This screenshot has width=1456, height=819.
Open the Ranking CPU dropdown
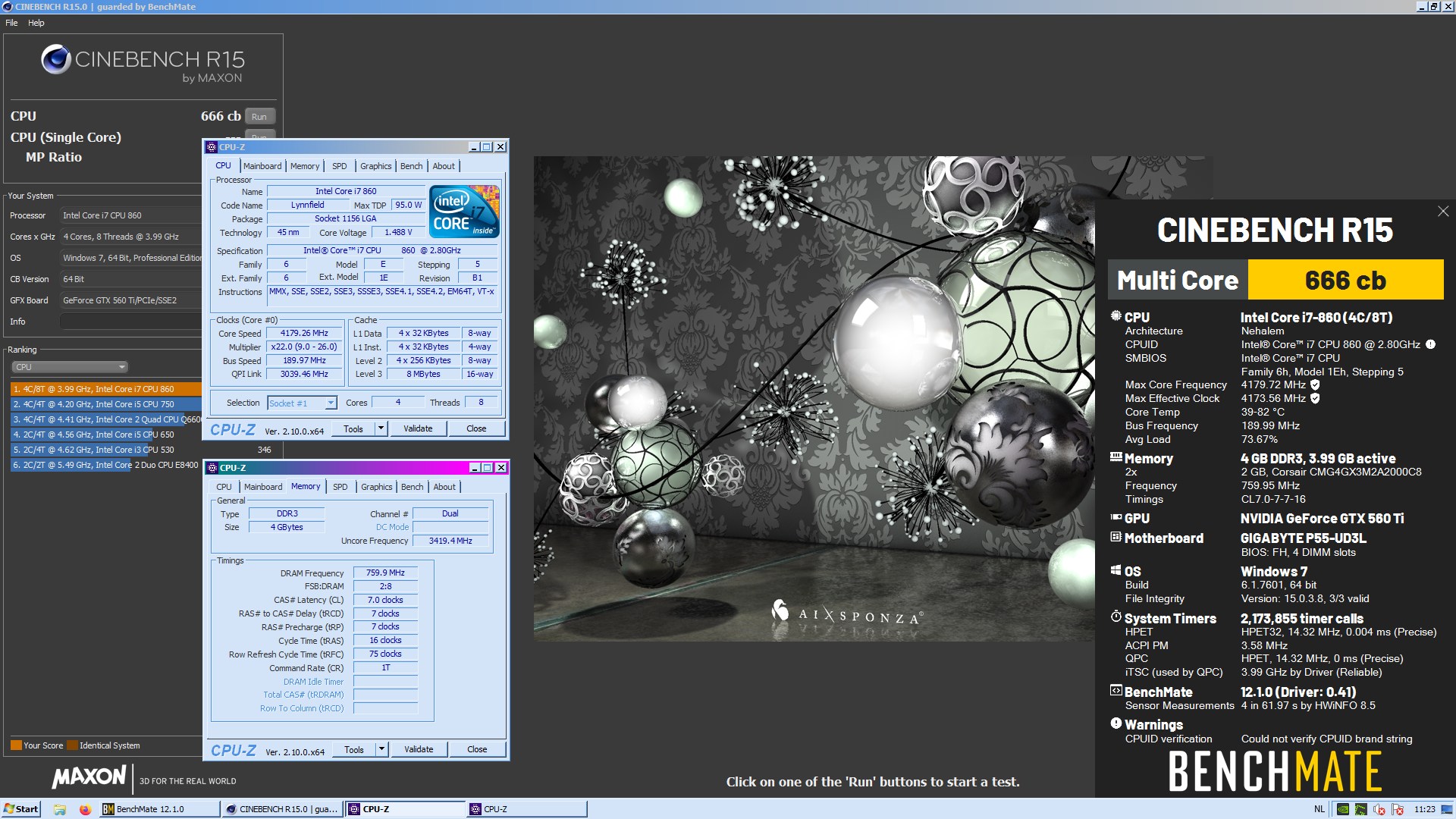[x=70, y=367]
